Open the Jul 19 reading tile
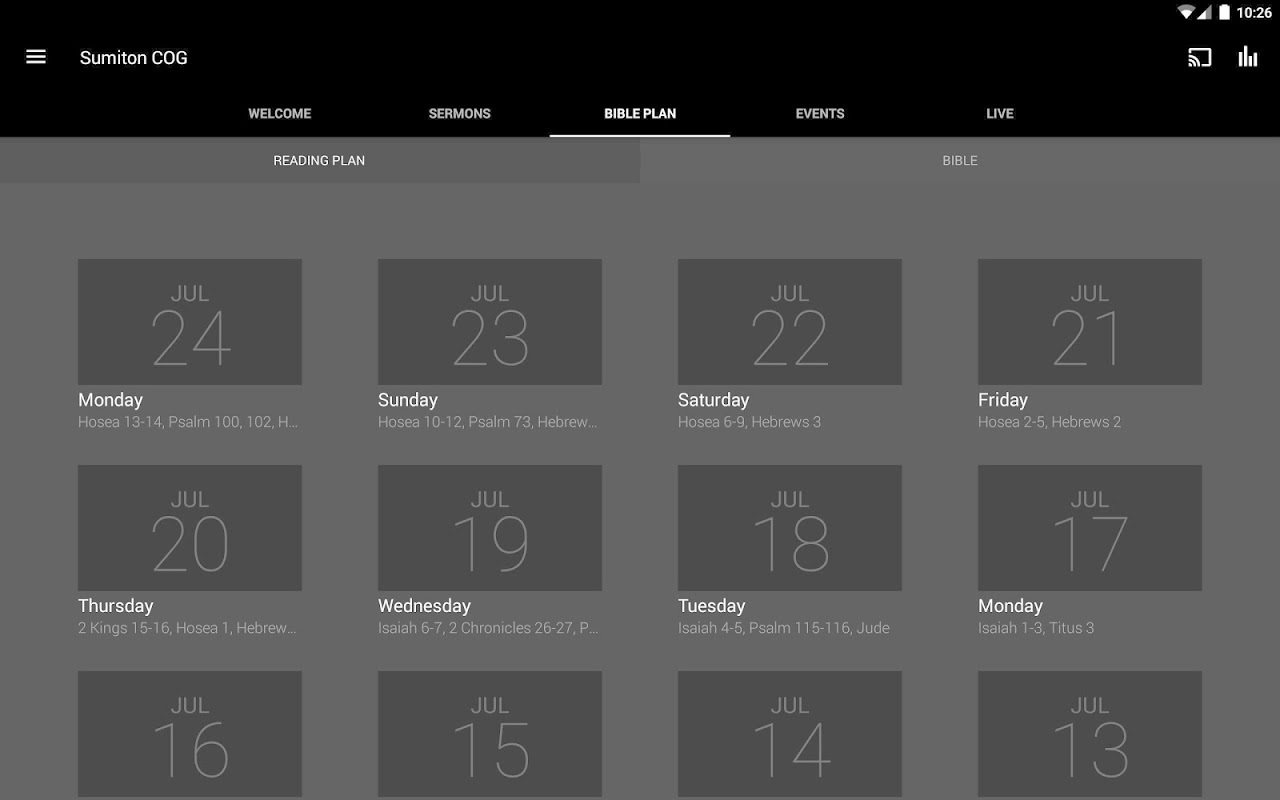 [x=490, y=528]
